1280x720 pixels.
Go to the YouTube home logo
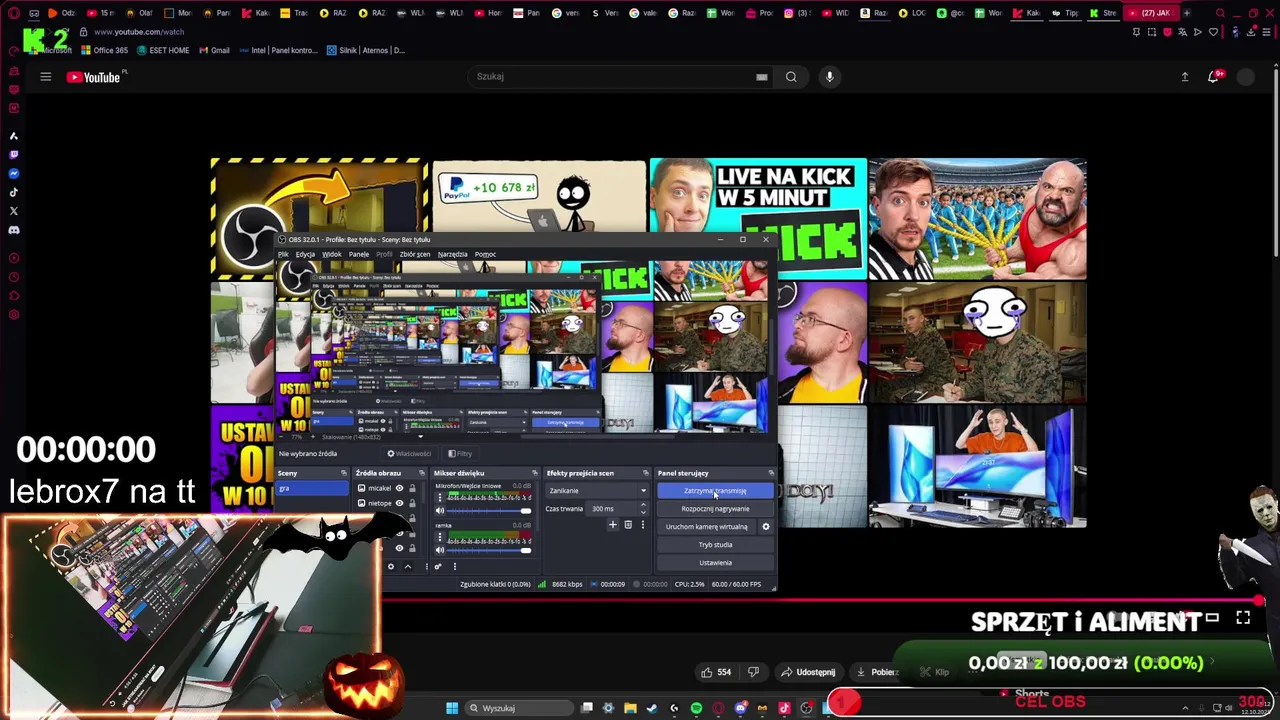point(93,77)
